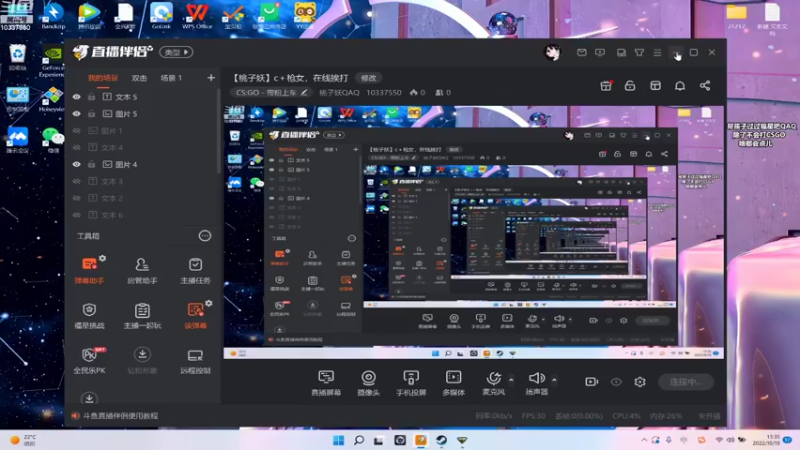Open the stream settings gear icon
The height and width of the screenshot is (450, 800).
point(640,382)
